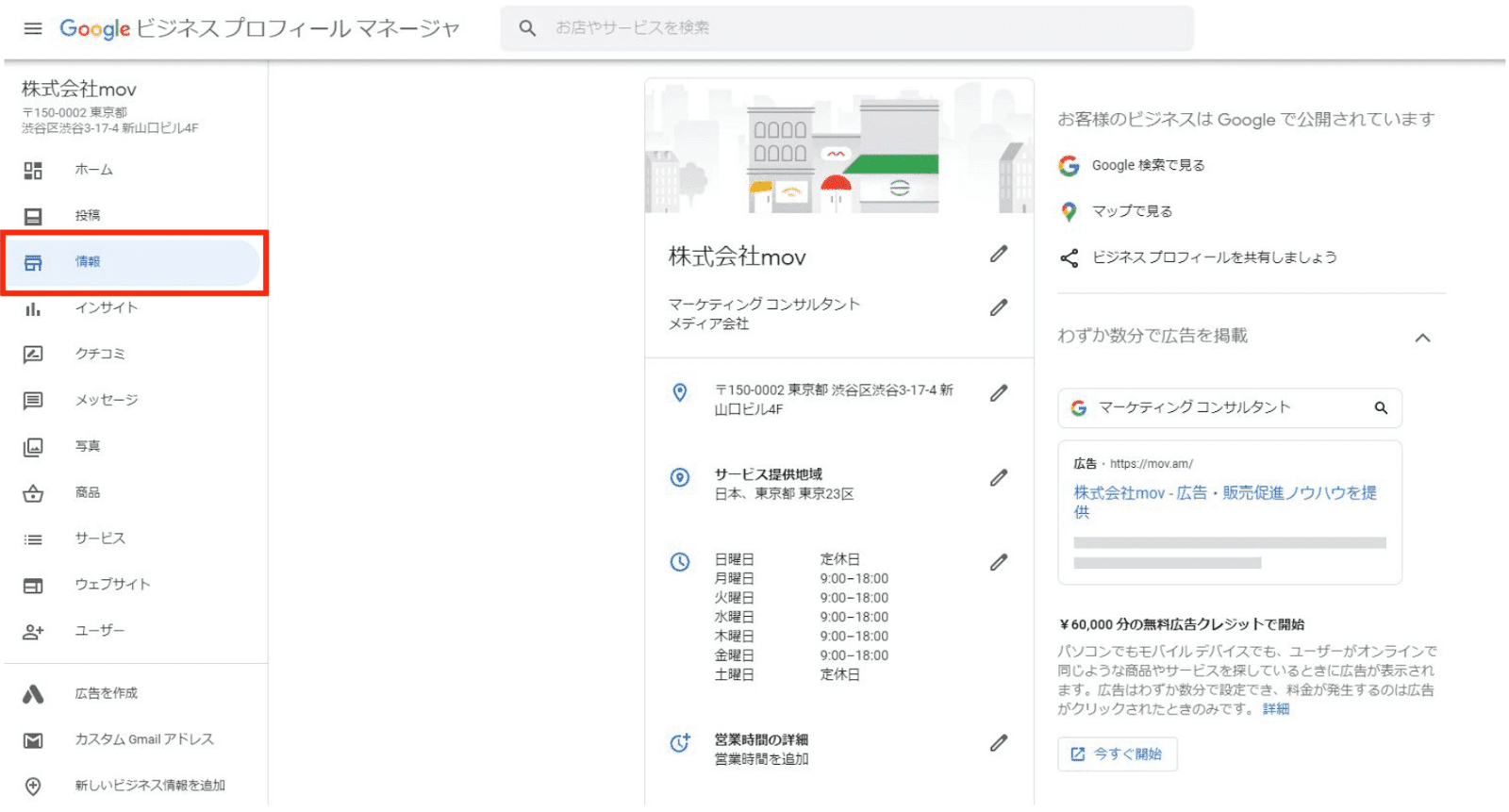Click the ウェブサイト icon

coord(33,585)
